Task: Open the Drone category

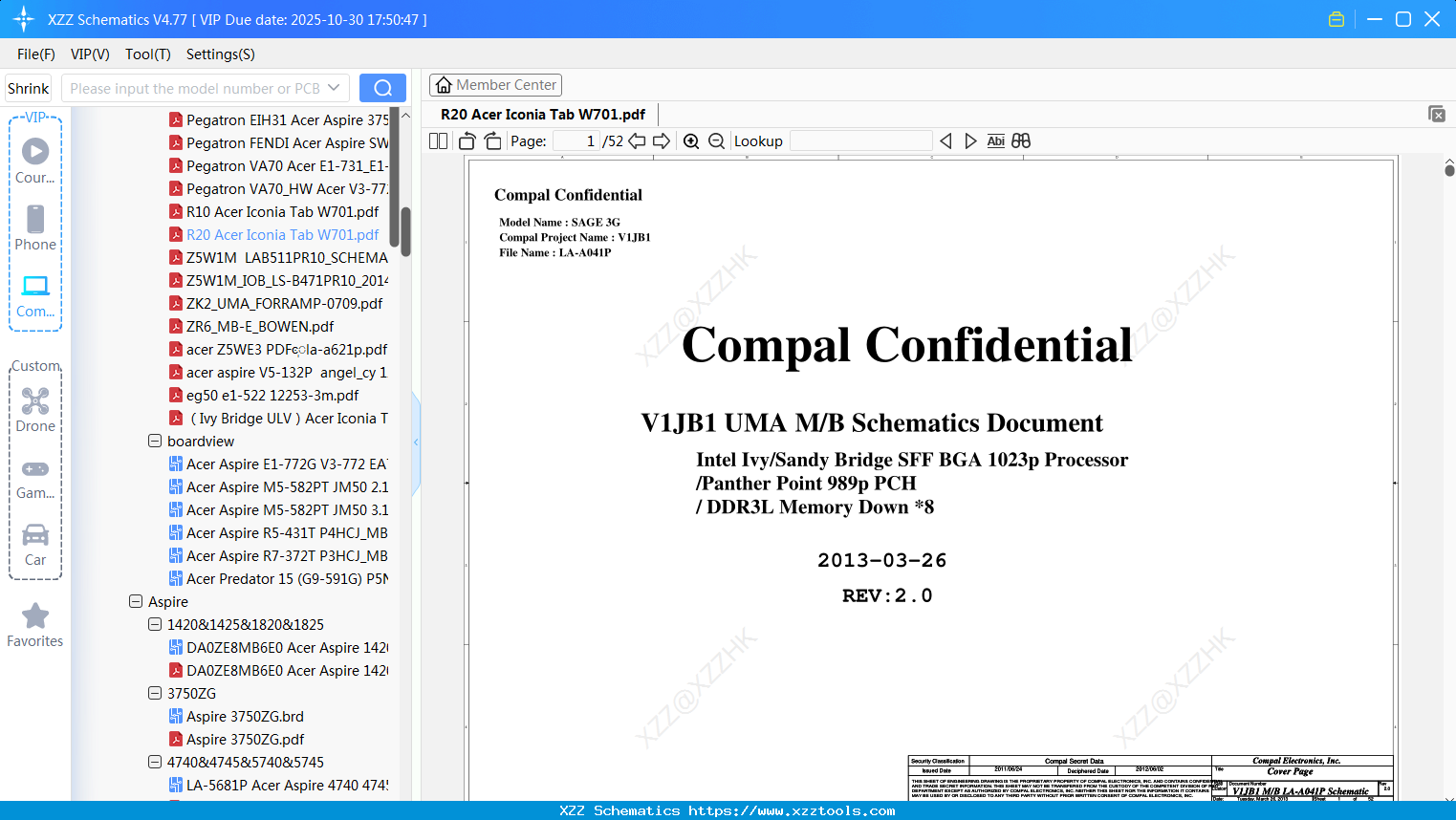Action: point(35,410)
